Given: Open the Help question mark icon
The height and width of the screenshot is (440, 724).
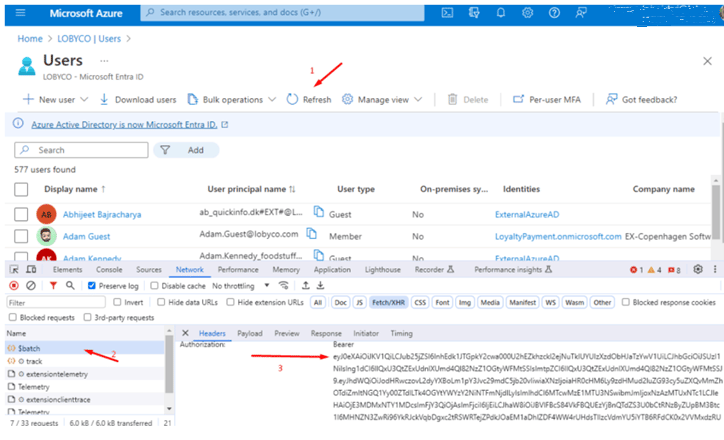Looking at the screenshot, I should point(554,13).
